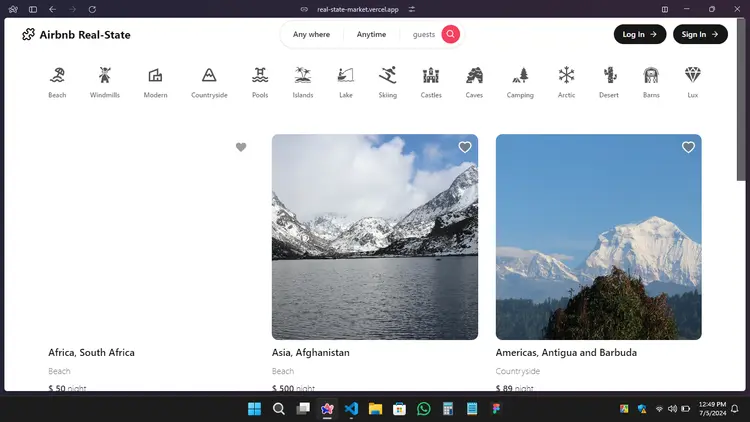Open Microsoft Store from taskbar
This screenshot has width=750, height=422.
(x=399, y=409)
